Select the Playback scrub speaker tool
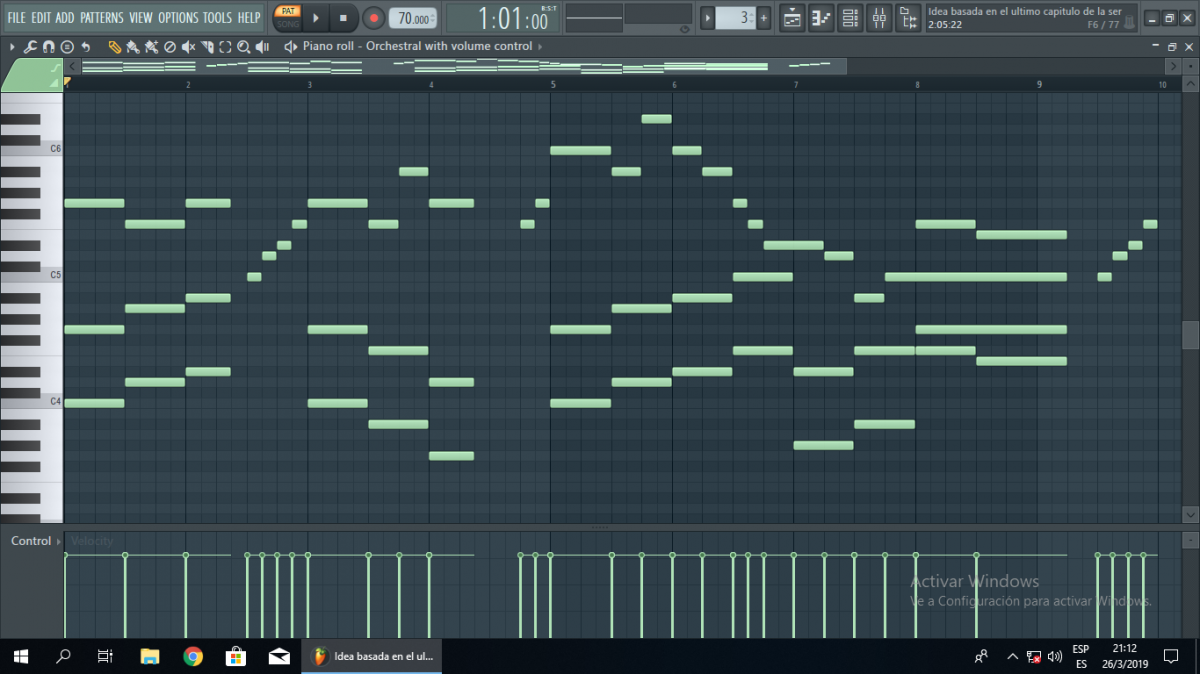Screen dimensions: 1200x674 coord(262,47)
